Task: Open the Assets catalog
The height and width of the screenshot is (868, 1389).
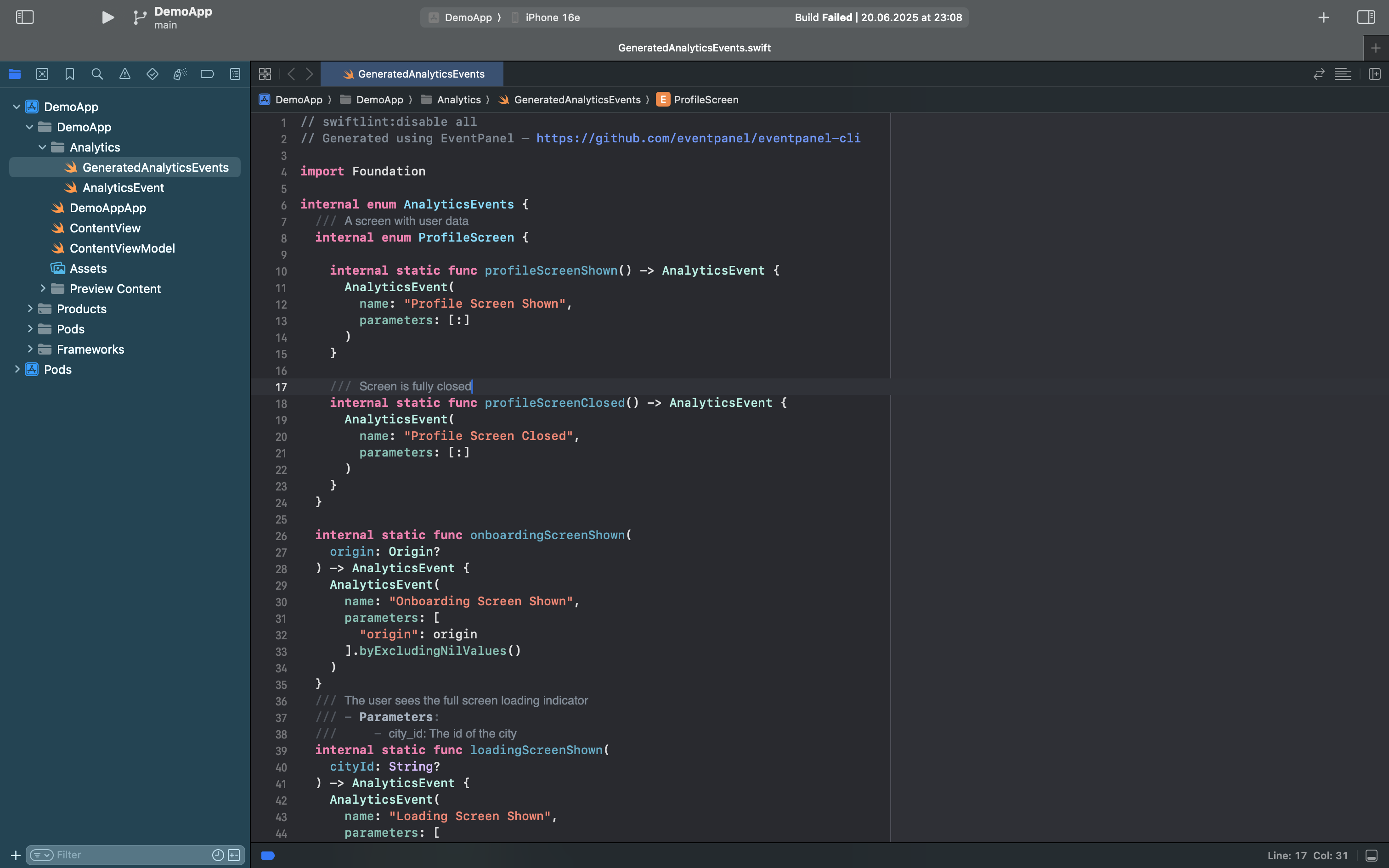Action: coord(88,268)
